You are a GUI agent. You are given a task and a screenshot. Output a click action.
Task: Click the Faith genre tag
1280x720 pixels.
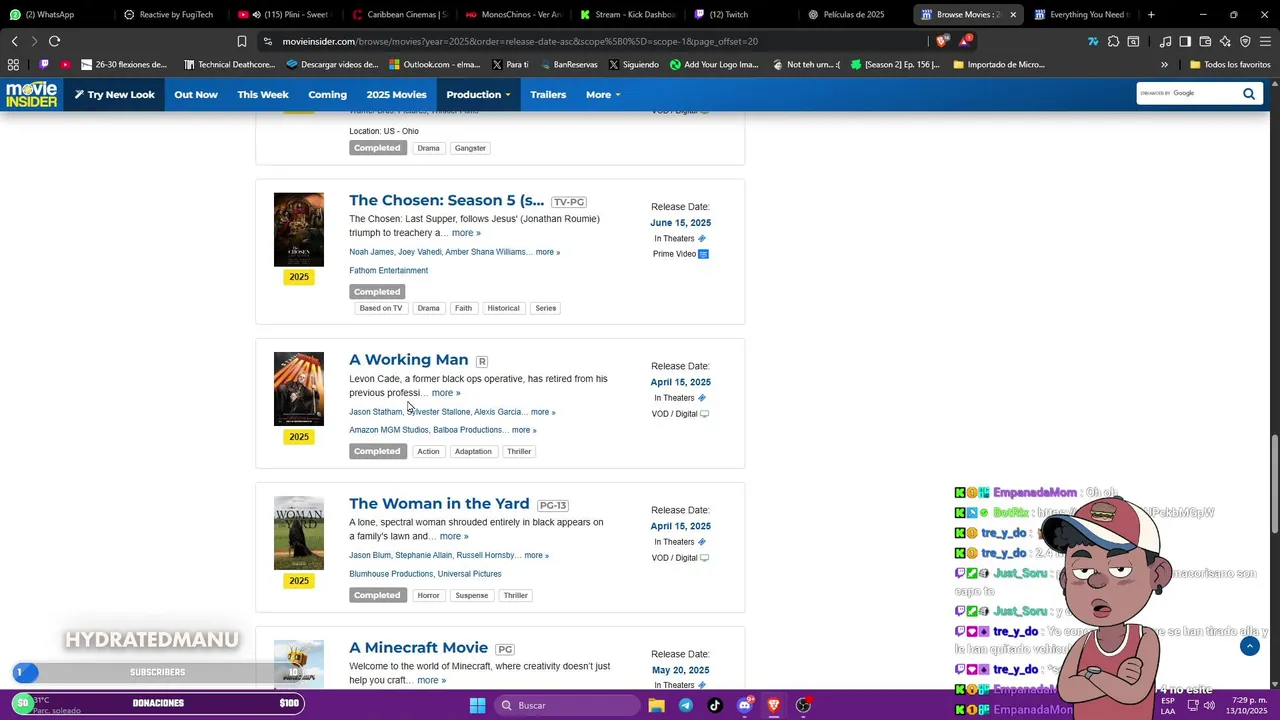[463, 308]
